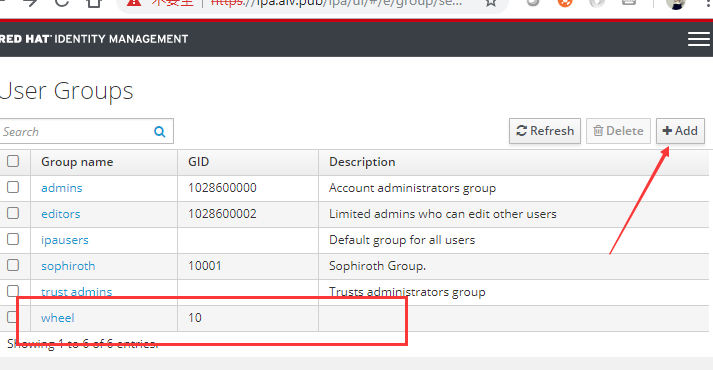713x370 pixels.
Task: Open the sophiroth group link
Action: 68,266
